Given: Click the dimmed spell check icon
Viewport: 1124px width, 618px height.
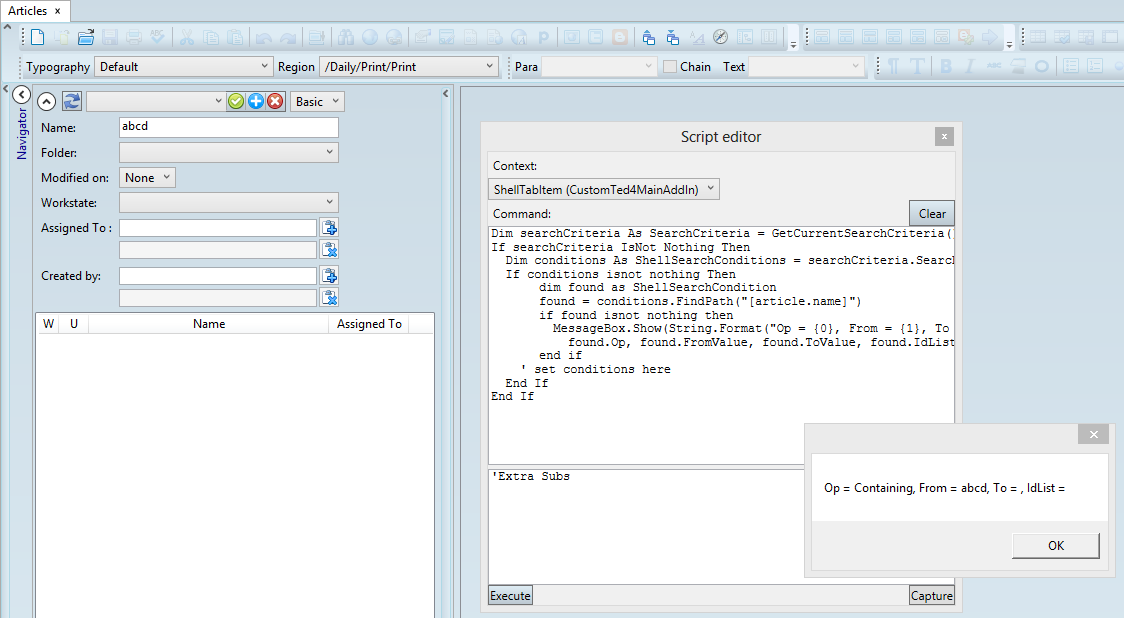Looking at the screenshot, I should (157, 37).
